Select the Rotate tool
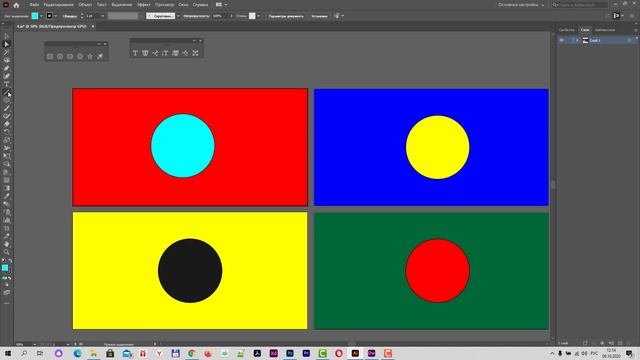Image resolution: width=640 pixels, height=360 pixels. coord(7,132)
